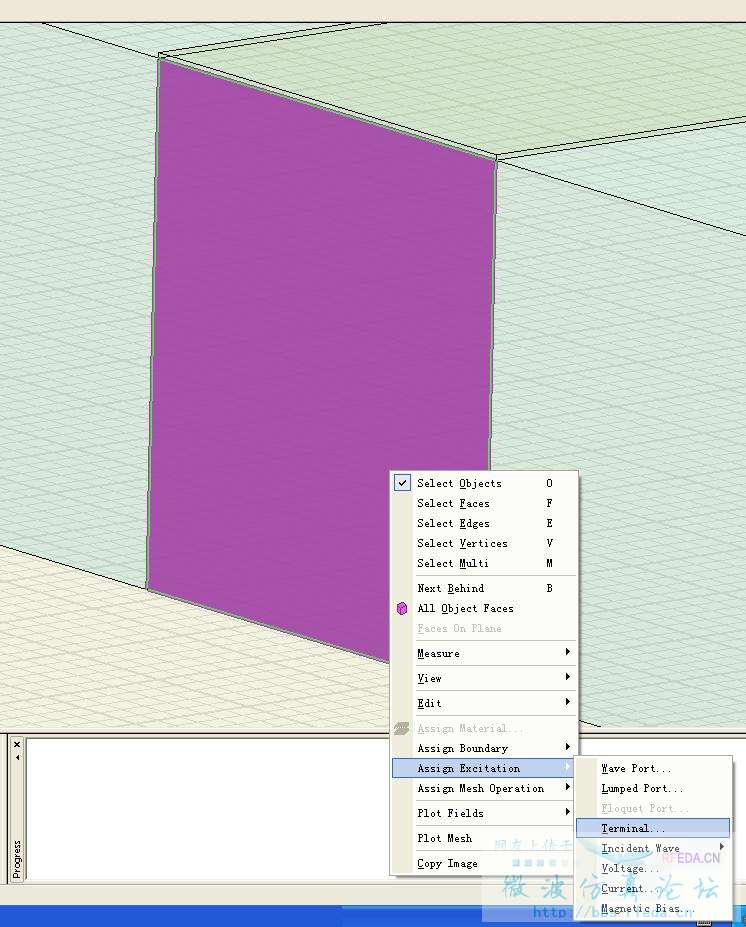Expand the Incident Wave submenu

click(x=653, y=848)
